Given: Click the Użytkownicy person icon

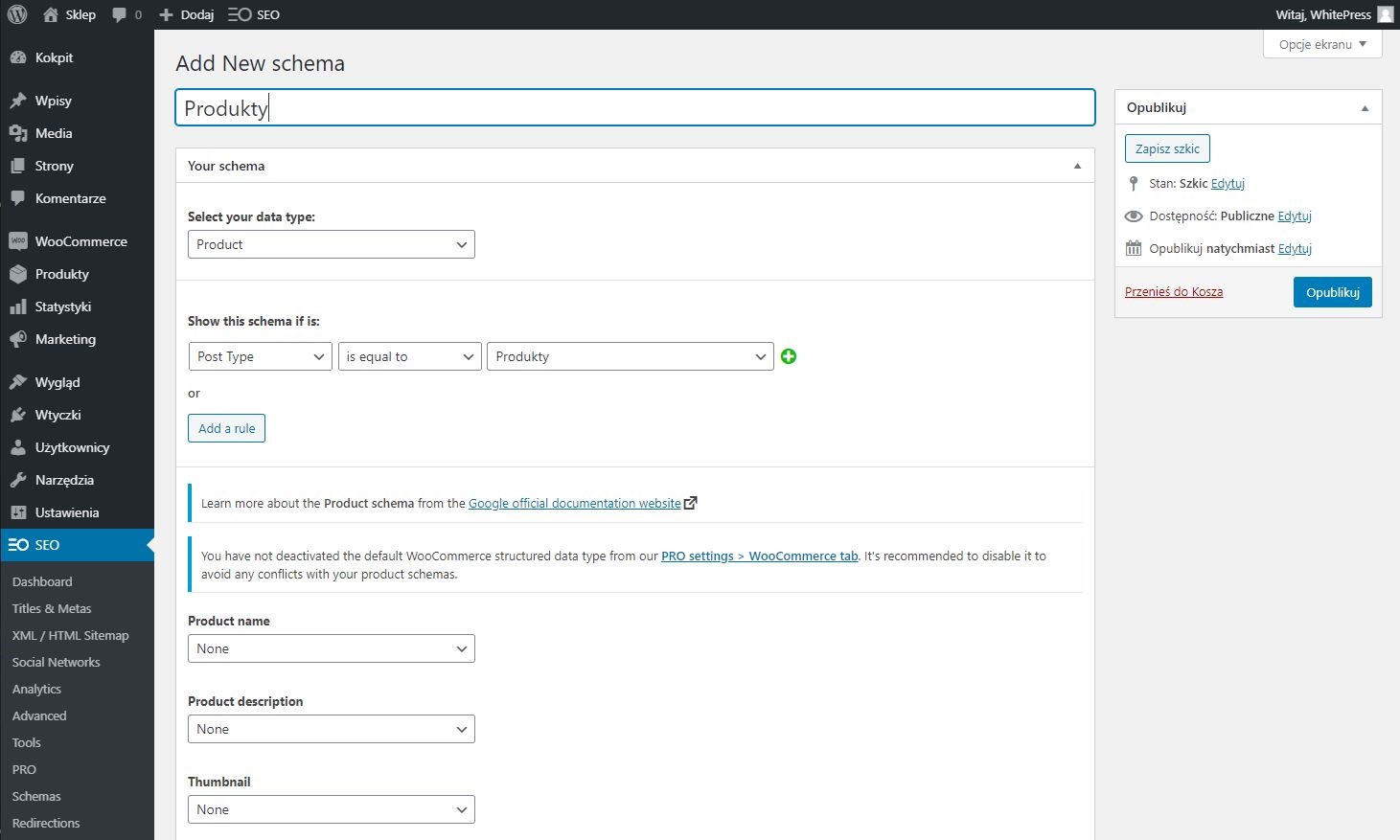Looking at the screenshot, I should [18, 447].
